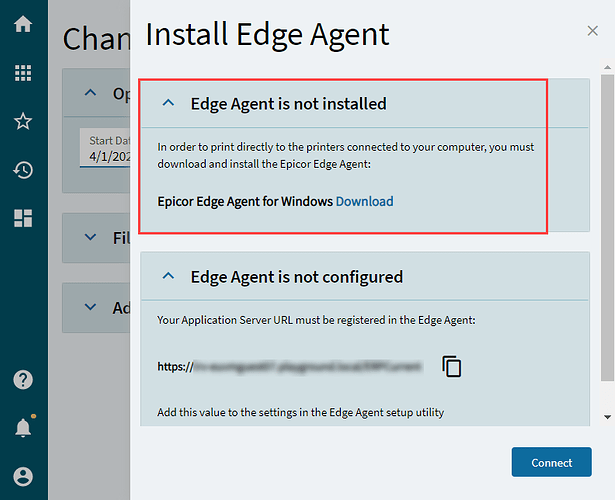The height and width of the screenshot is (500, 615).
Task: Click the Download link for Windows
Action: [x=364, y=201]
